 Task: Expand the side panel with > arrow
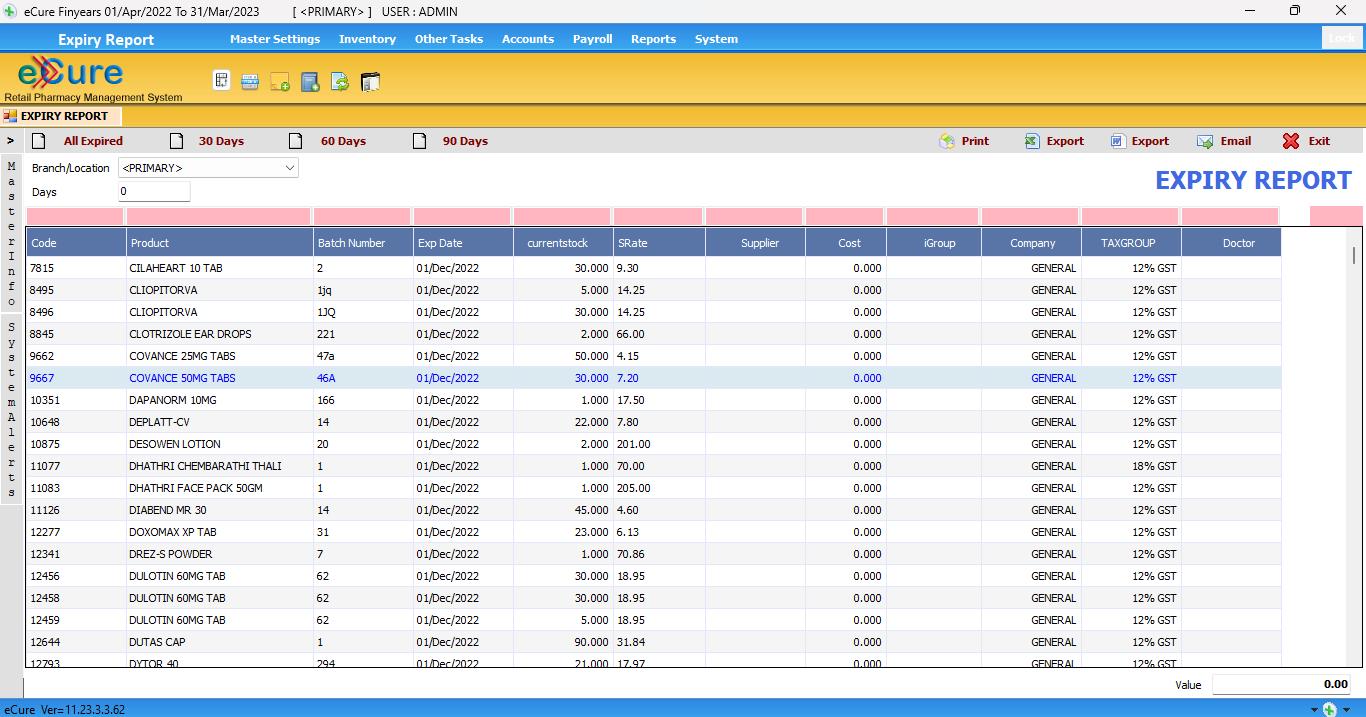coord(10,141)
